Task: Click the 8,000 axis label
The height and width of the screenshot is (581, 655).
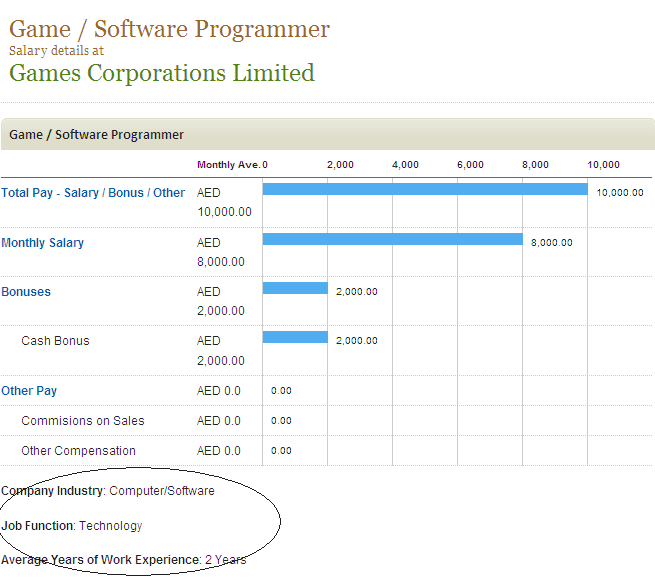Action: 535,165
